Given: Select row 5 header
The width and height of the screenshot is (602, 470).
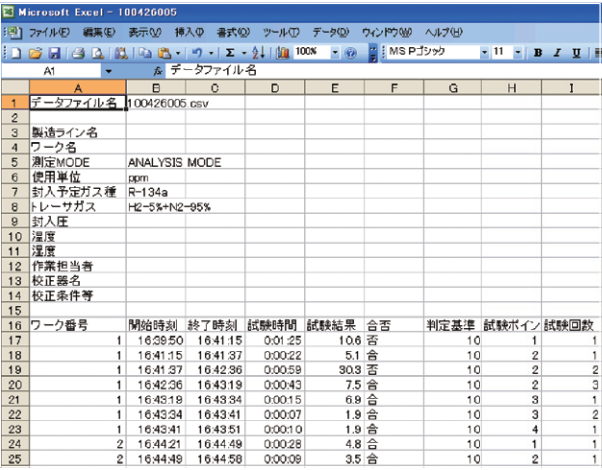Looking at the screenshot, I should (15, 162).
